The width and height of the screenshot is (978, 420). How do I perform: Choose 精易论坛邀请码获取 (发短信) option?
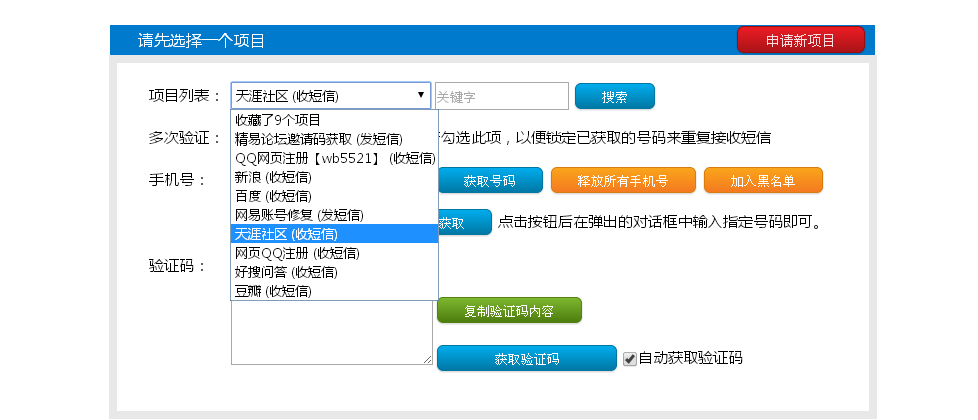[x=334, y=139]
